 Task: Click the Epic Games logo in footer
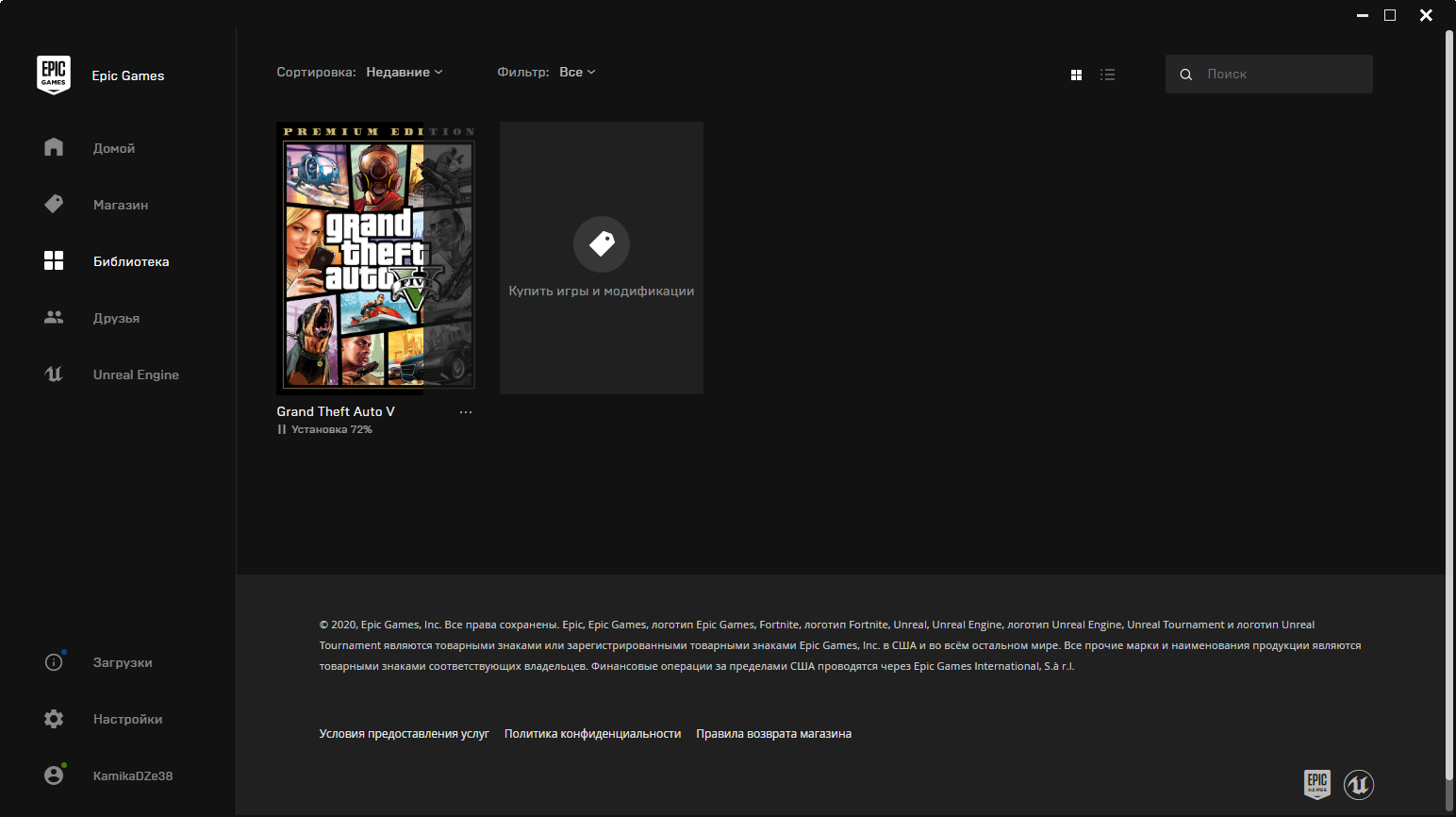(1317, 784)
